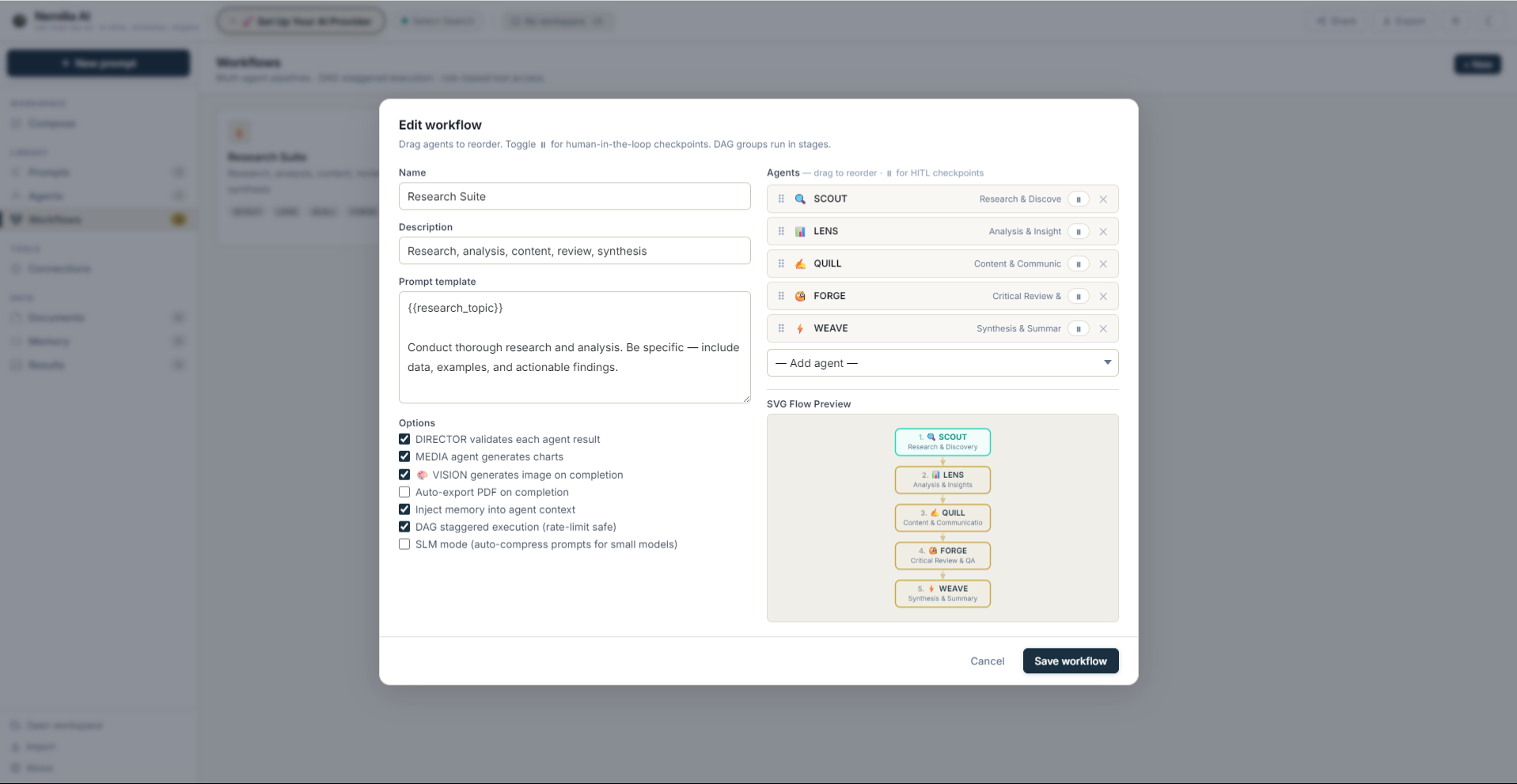Grab the drag handle on WEAVE row
Screen dimensions: 1517x784
click(781, 329)
